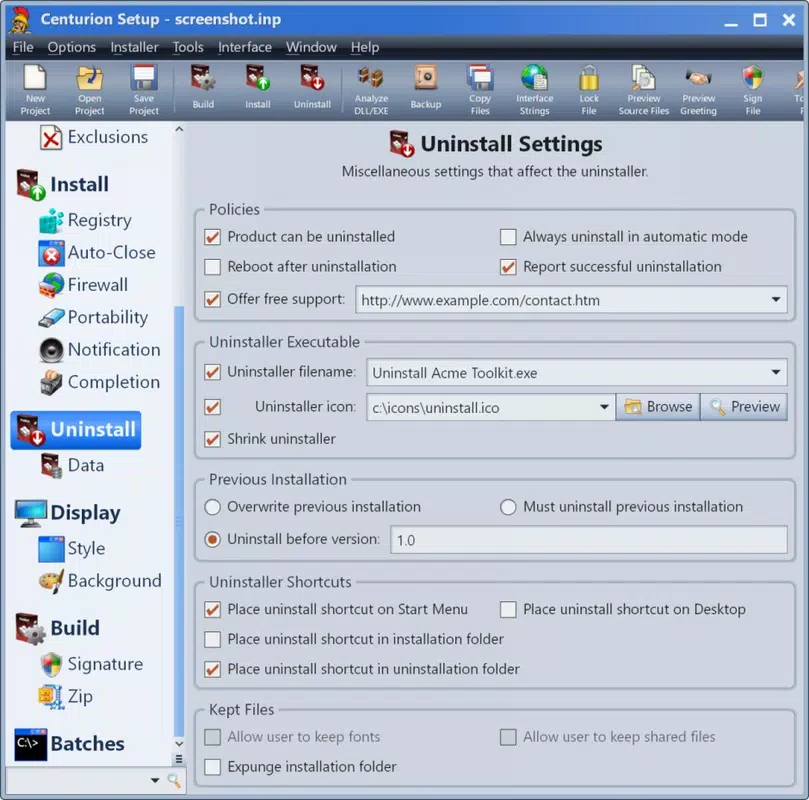Image resolution: width=809 pixels, height=800 pixels.
Task: Open Signature page in sidebar
Action: [91, 664]
